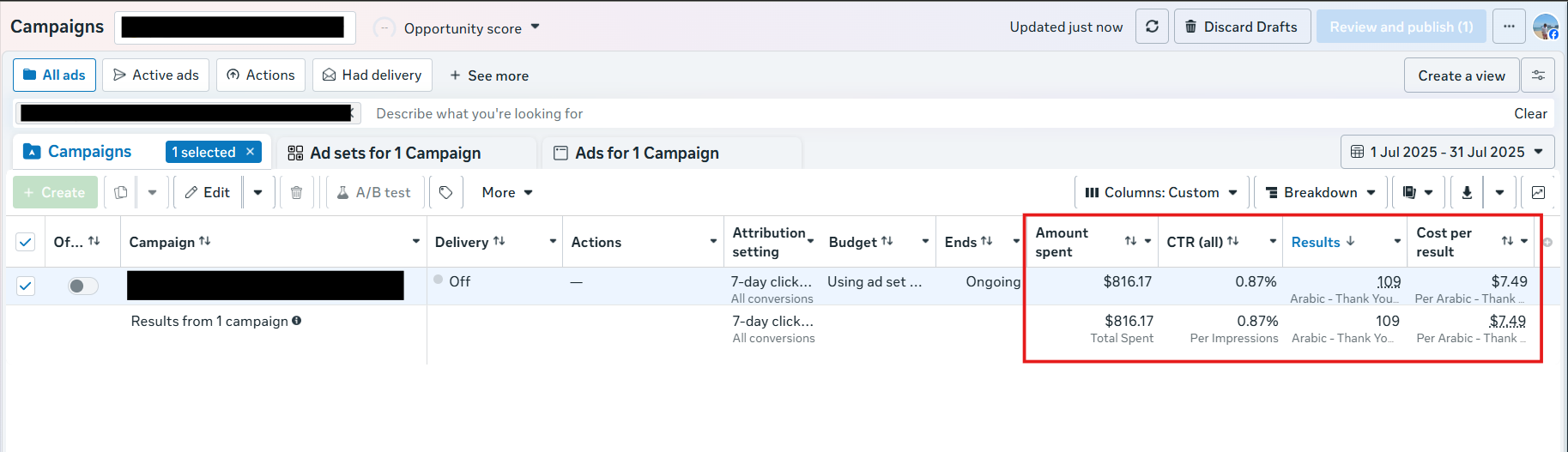Sort by Cost per result arrows

tap(1507, 241)
